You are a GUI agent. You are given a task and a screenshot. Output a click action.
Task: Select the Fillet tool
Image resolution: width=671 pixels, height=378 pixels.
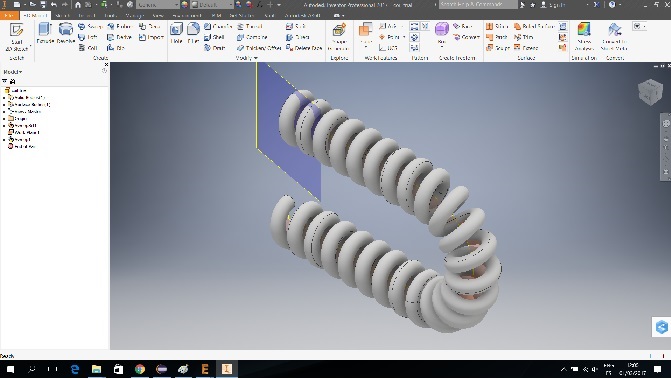point(193,33)
